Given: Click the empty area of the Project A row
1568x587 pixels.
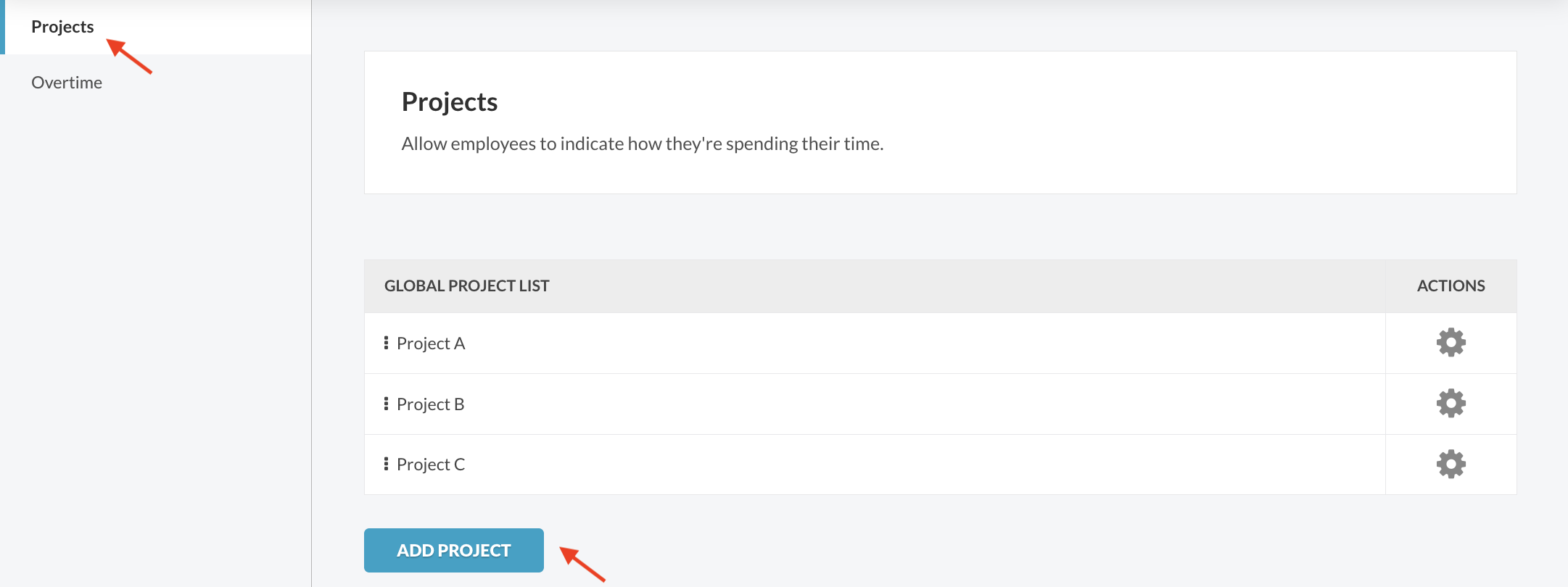Looking at the screenshot, I should (x=921, y=344).
